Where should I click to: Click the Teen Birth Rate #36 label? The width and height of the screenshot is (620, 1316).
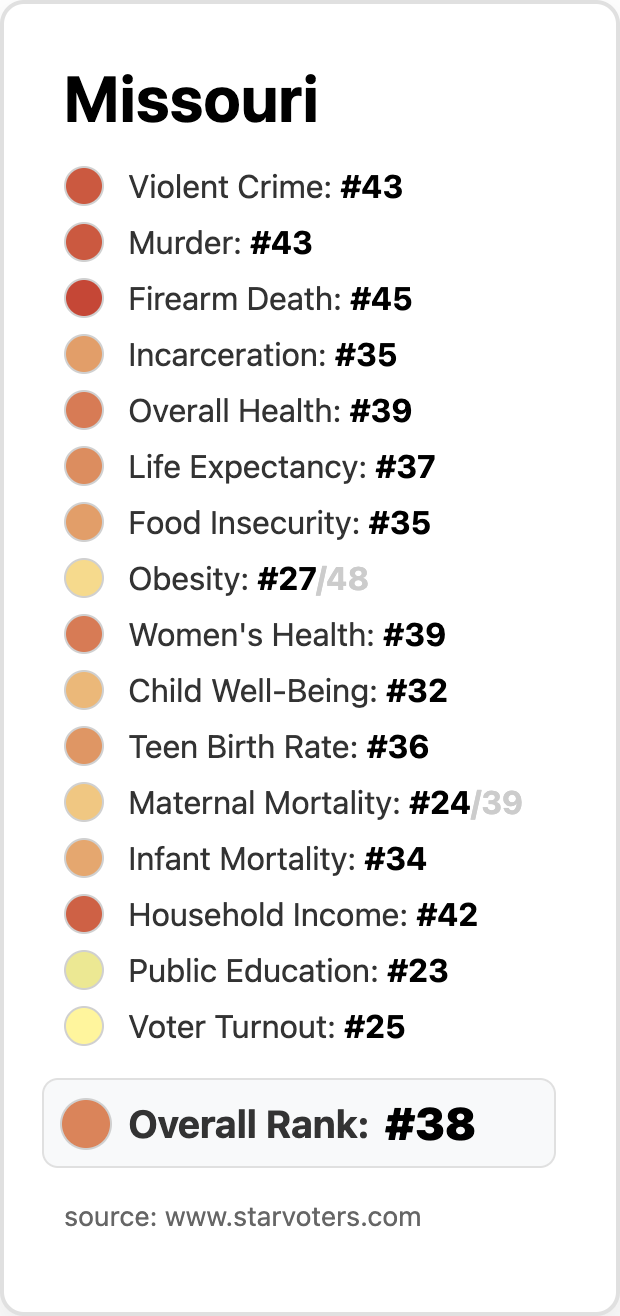[x=278, y=747]
